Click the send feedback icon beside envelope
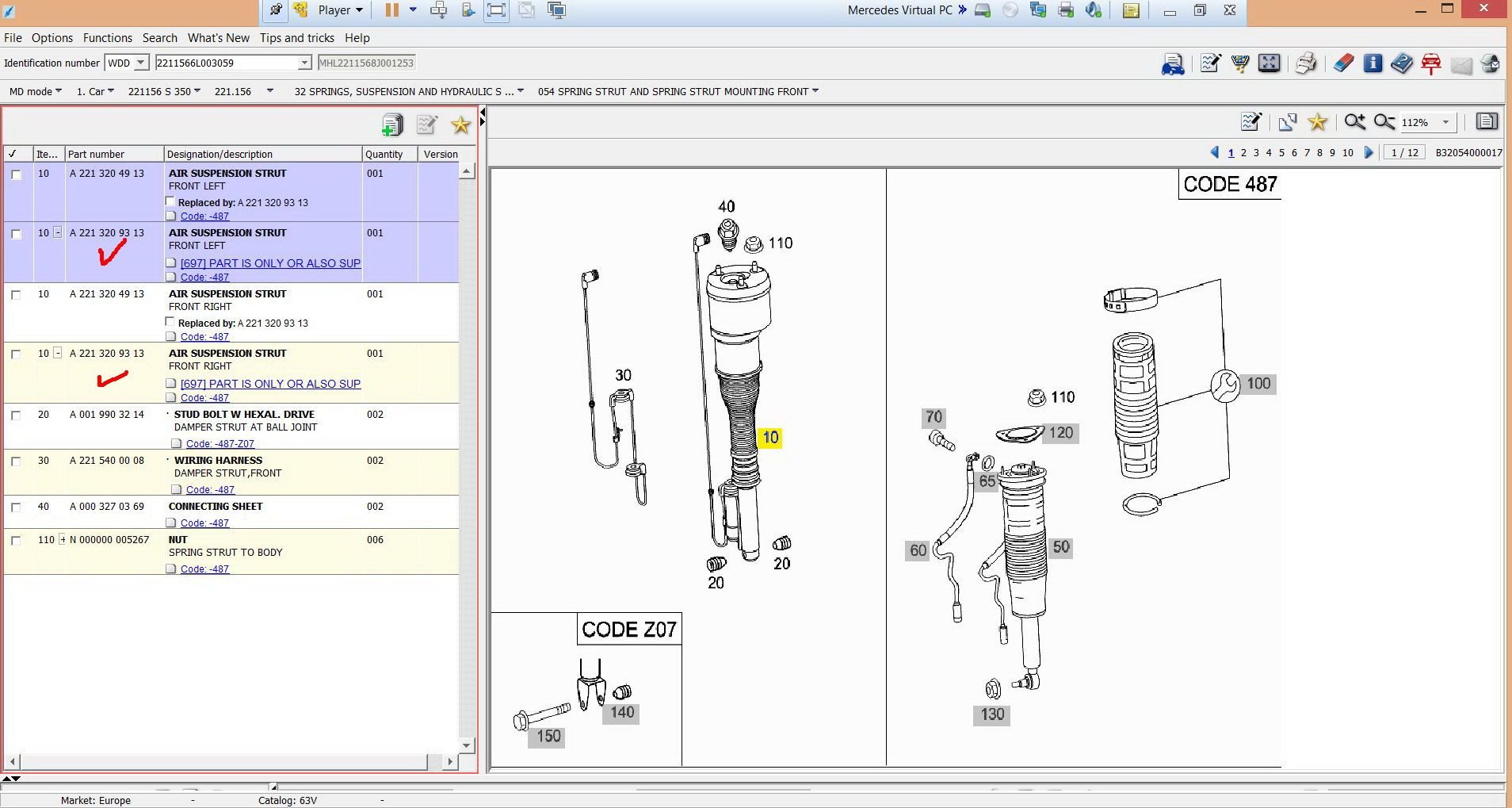The height and width of the screenshot is (808, 1512). 1490,63
